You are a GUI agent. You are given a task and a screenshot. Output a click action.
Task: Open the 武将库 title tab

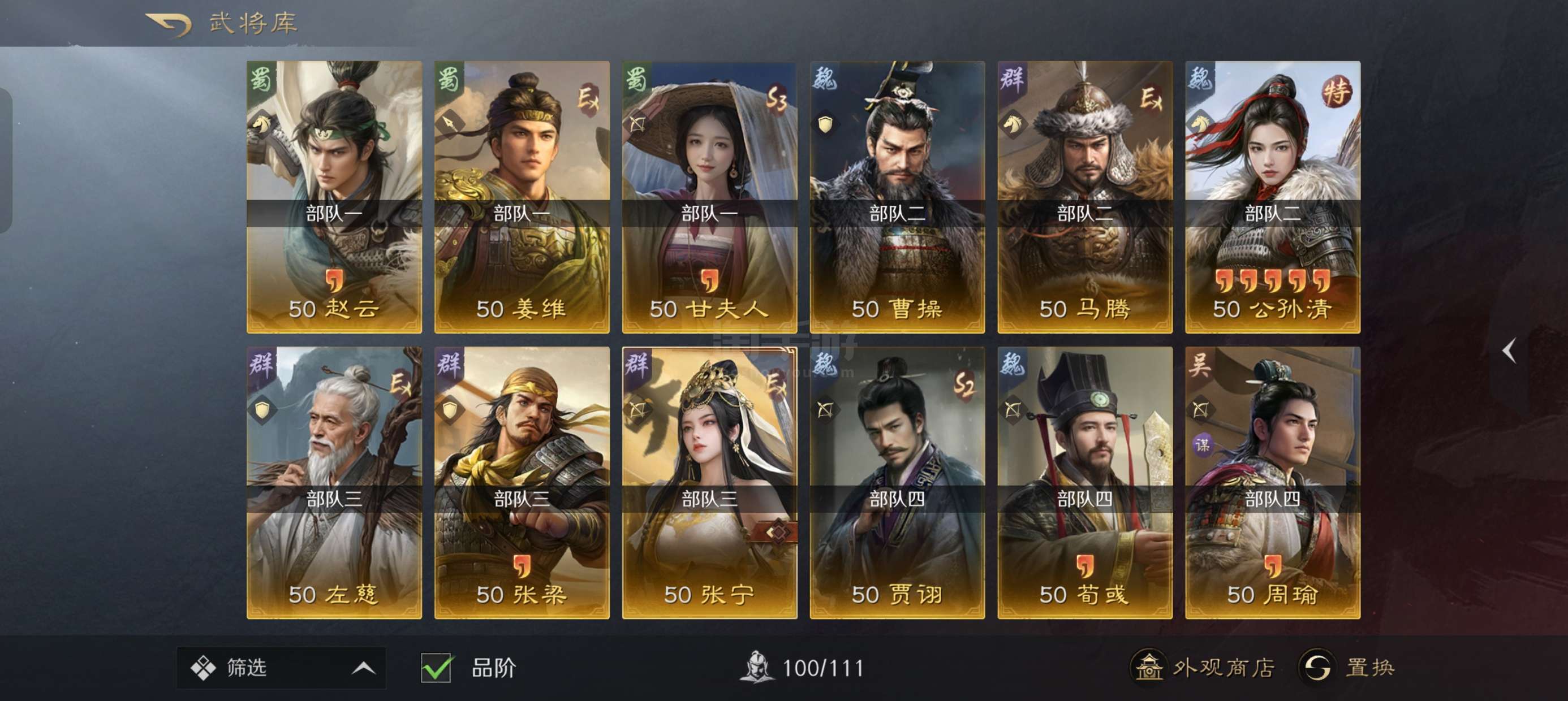point(253,24)
